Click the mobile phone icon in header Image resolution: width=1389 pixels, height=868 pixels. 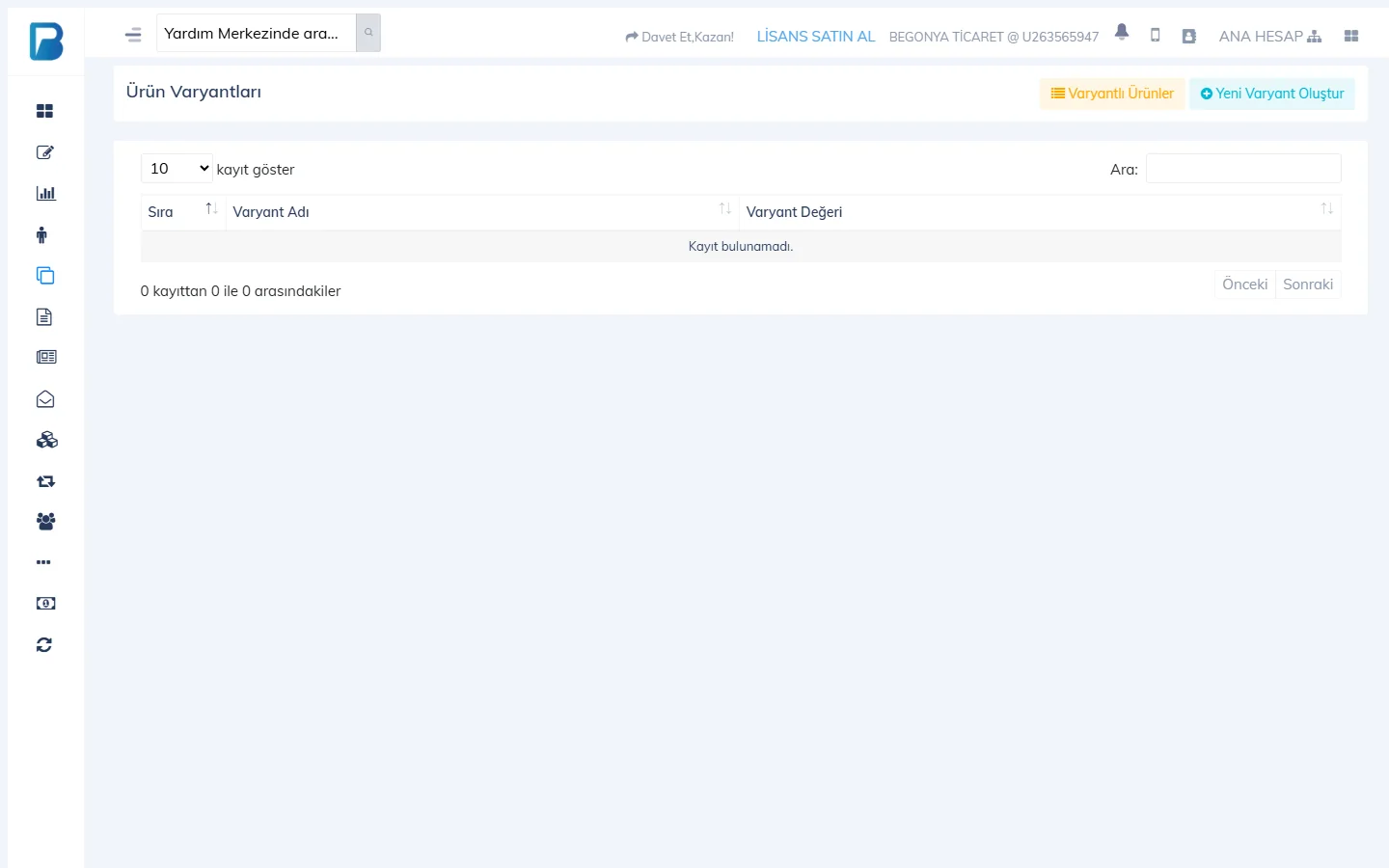(1155, 35)
